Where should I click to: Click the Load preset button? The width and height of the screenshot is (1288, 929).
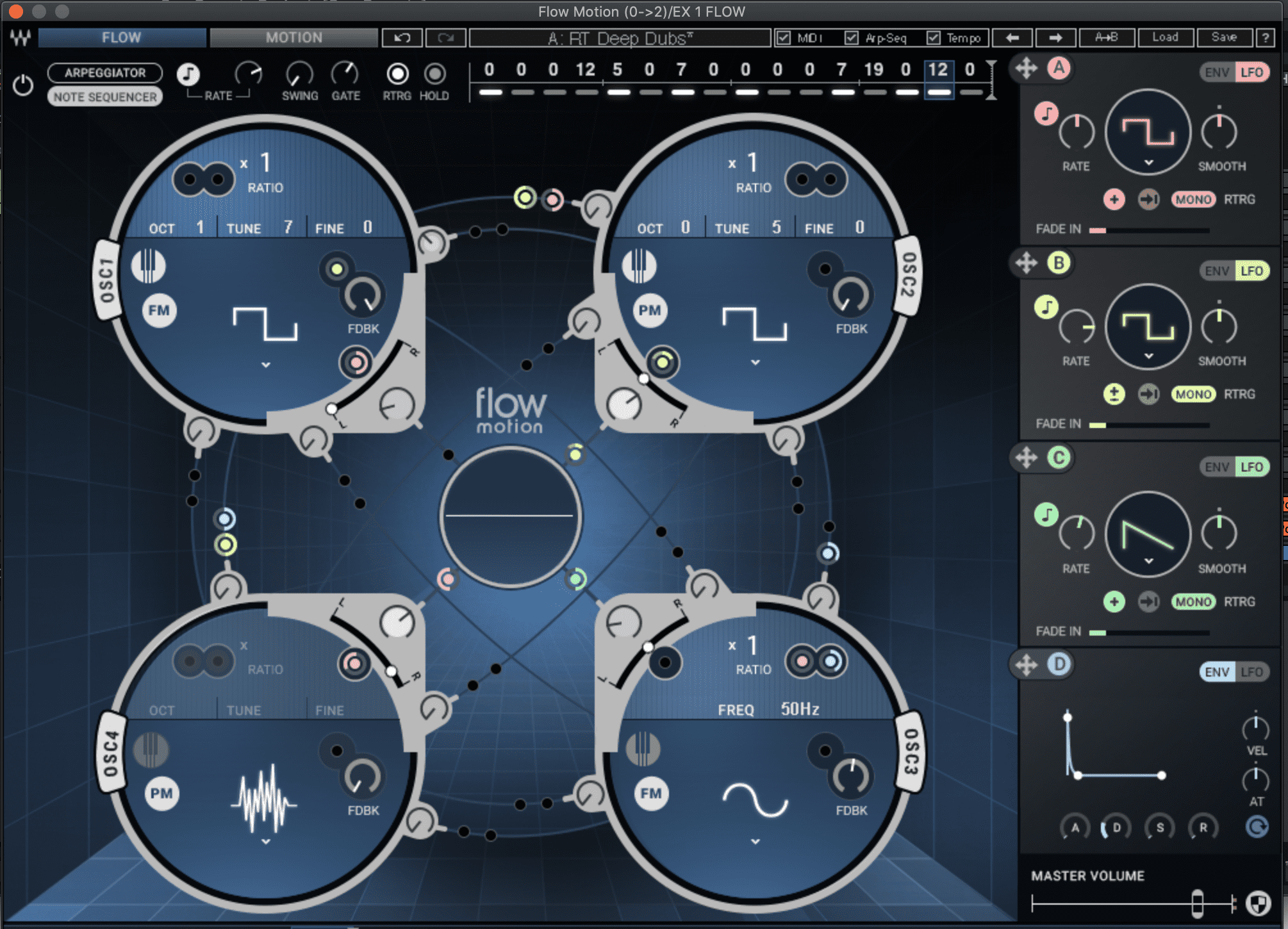coord(1165,38)
